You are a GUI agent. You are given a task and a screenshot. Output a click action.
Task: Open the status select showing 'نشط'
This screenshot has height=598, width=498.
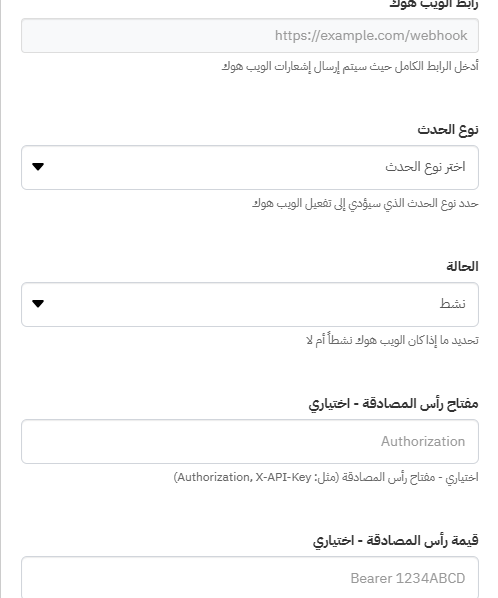pos(250,304)
